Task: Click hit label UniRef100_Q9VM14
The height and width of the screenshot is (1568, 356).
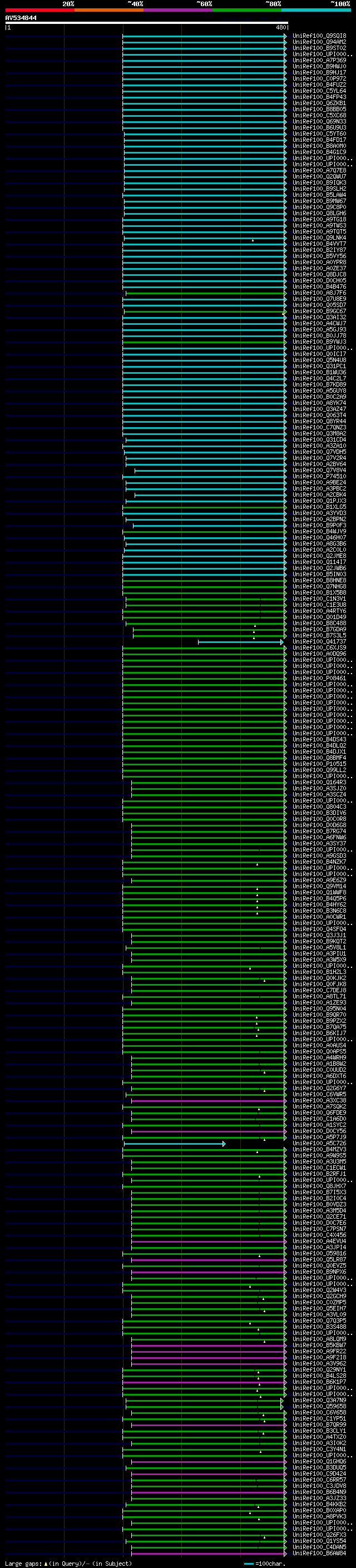Action: tap(319, 886)
